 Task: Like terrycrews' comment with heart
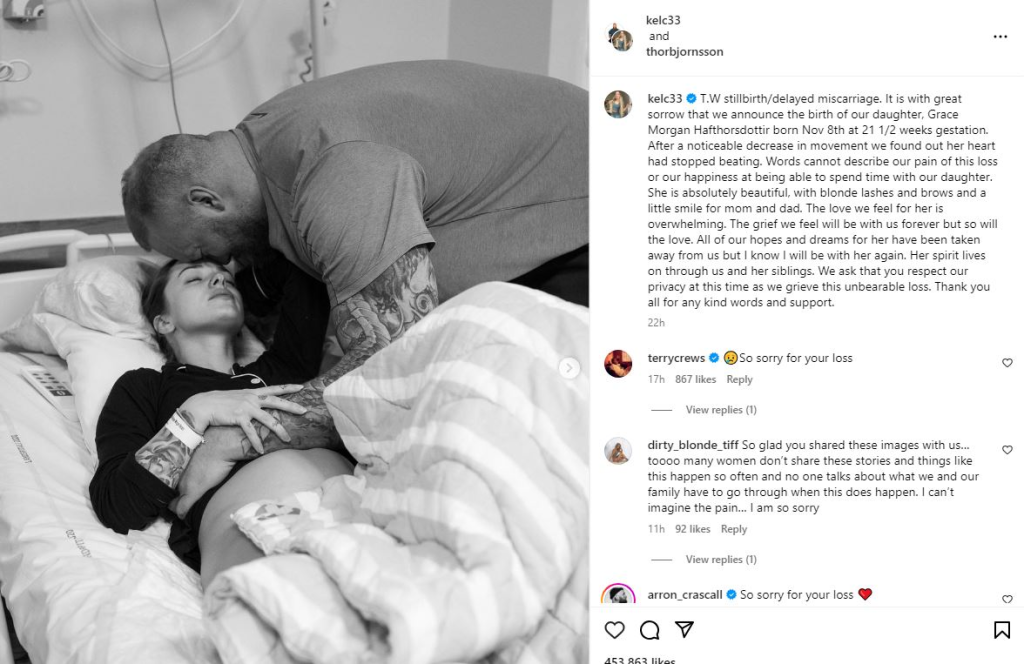tap(1007, 362)
